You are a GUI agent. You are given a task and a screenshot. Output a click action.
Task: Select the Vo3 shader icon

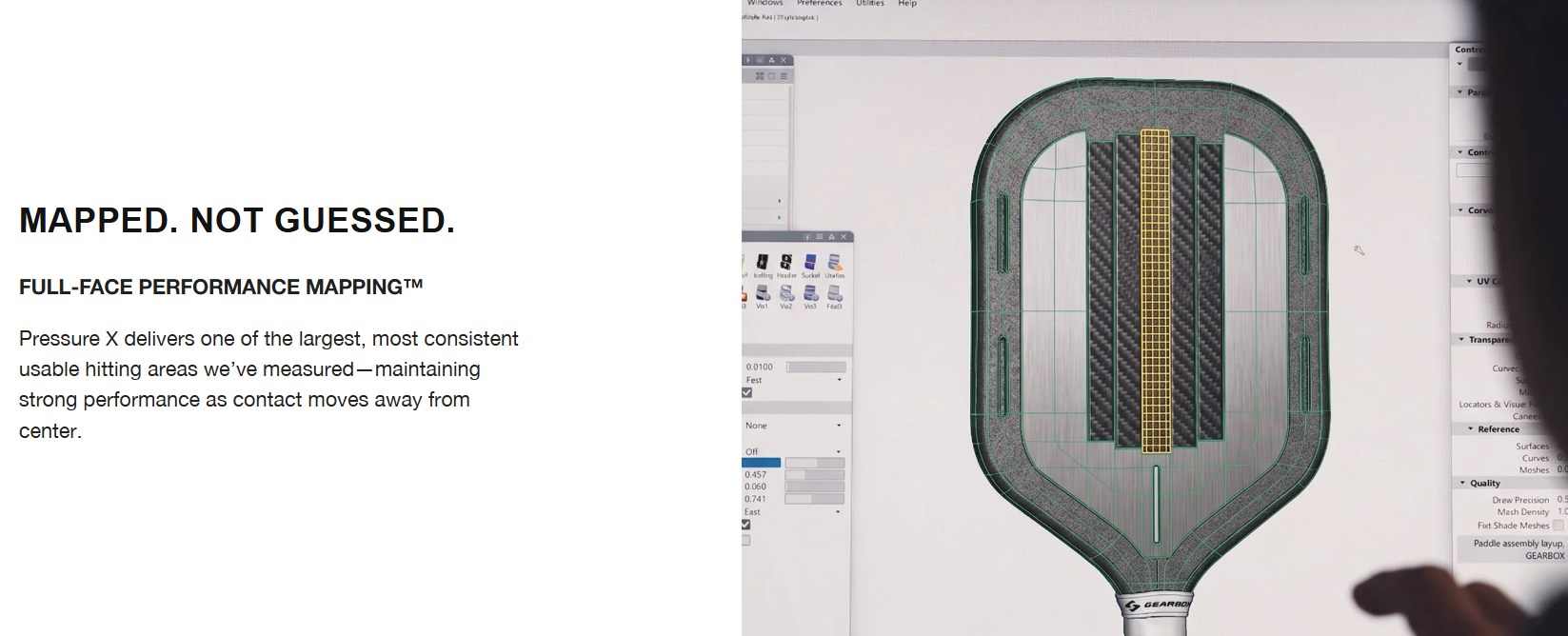[810, 292]
